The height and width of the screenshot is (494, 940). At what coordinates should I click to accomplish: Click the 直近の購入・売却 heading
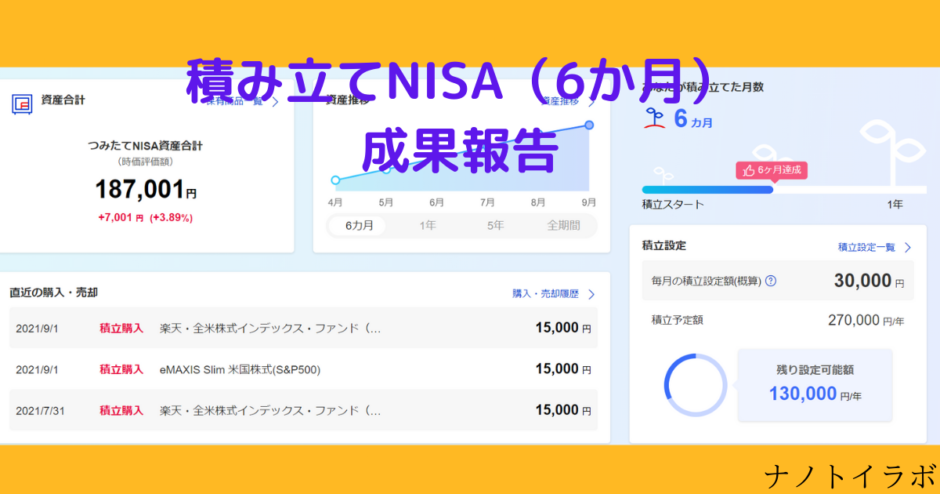coord(53,293)
